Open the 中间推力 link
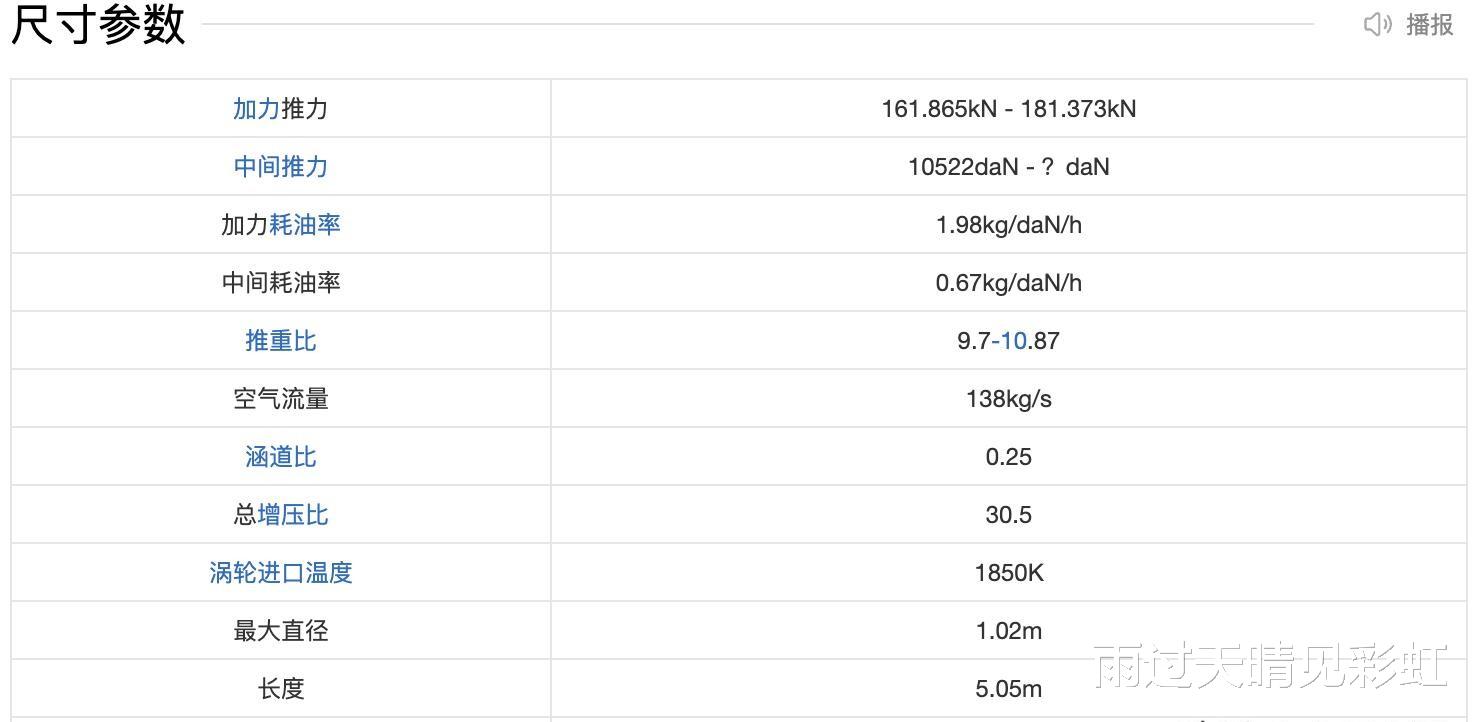This screenshot has height=722, width=1474. point(280,166)
